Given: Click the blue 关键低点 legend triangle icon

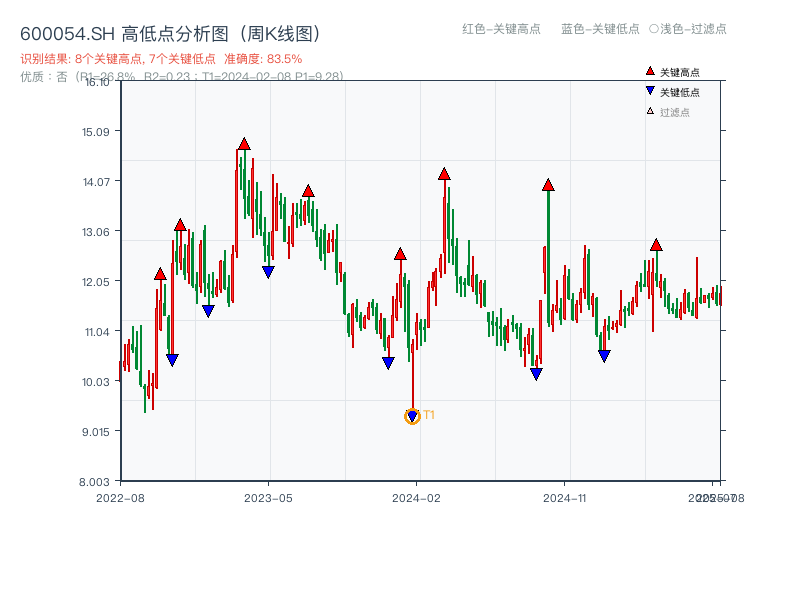Looking at the screenshot, I should tap(648, 92).
